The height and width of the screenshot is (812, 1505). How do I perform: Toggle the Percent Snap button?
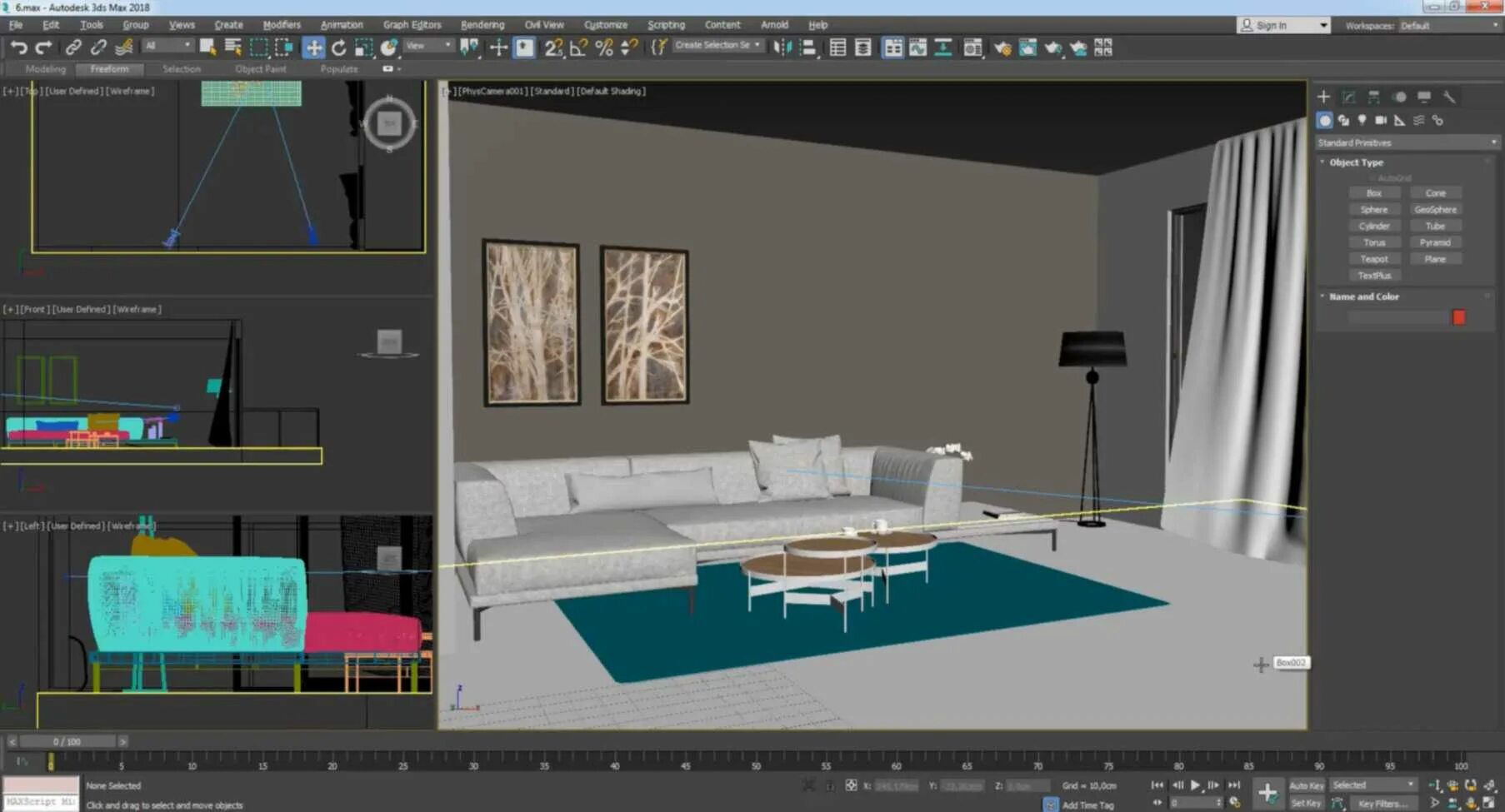[604, 47]
